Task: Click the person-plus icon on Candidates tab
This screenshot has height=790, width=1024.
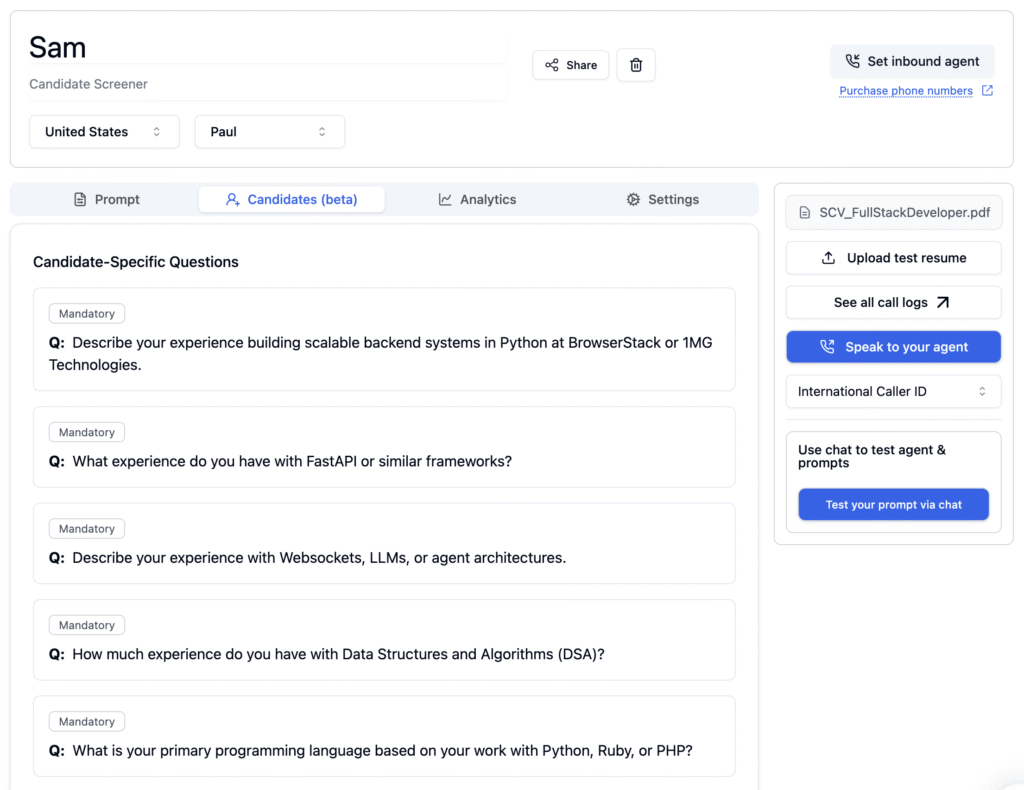Action: point(232,199)
